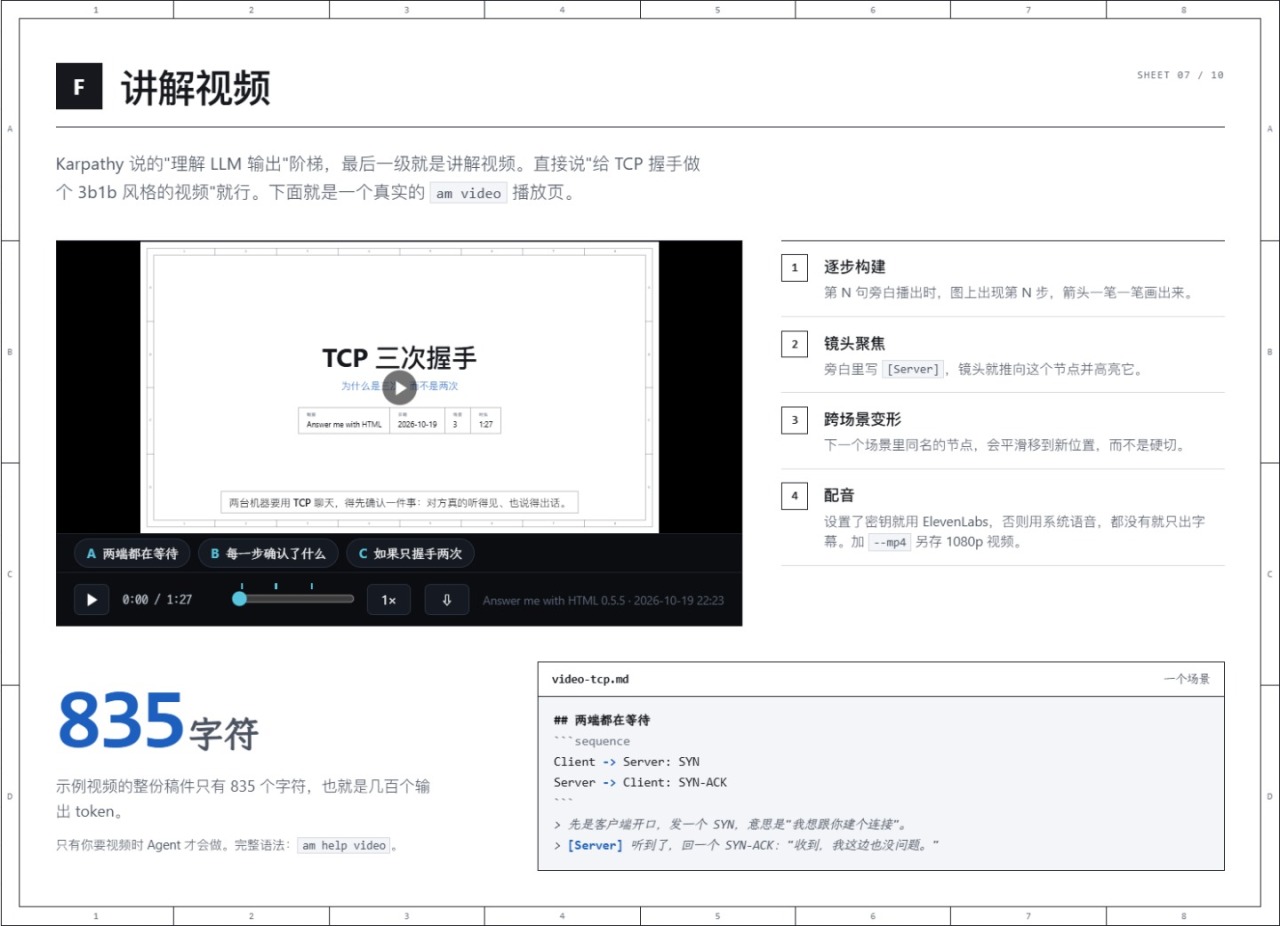Click the numbered box 3 beside 跨场景变形
The height and width of the screenshot is (926, 1280).
coord(794,420)
